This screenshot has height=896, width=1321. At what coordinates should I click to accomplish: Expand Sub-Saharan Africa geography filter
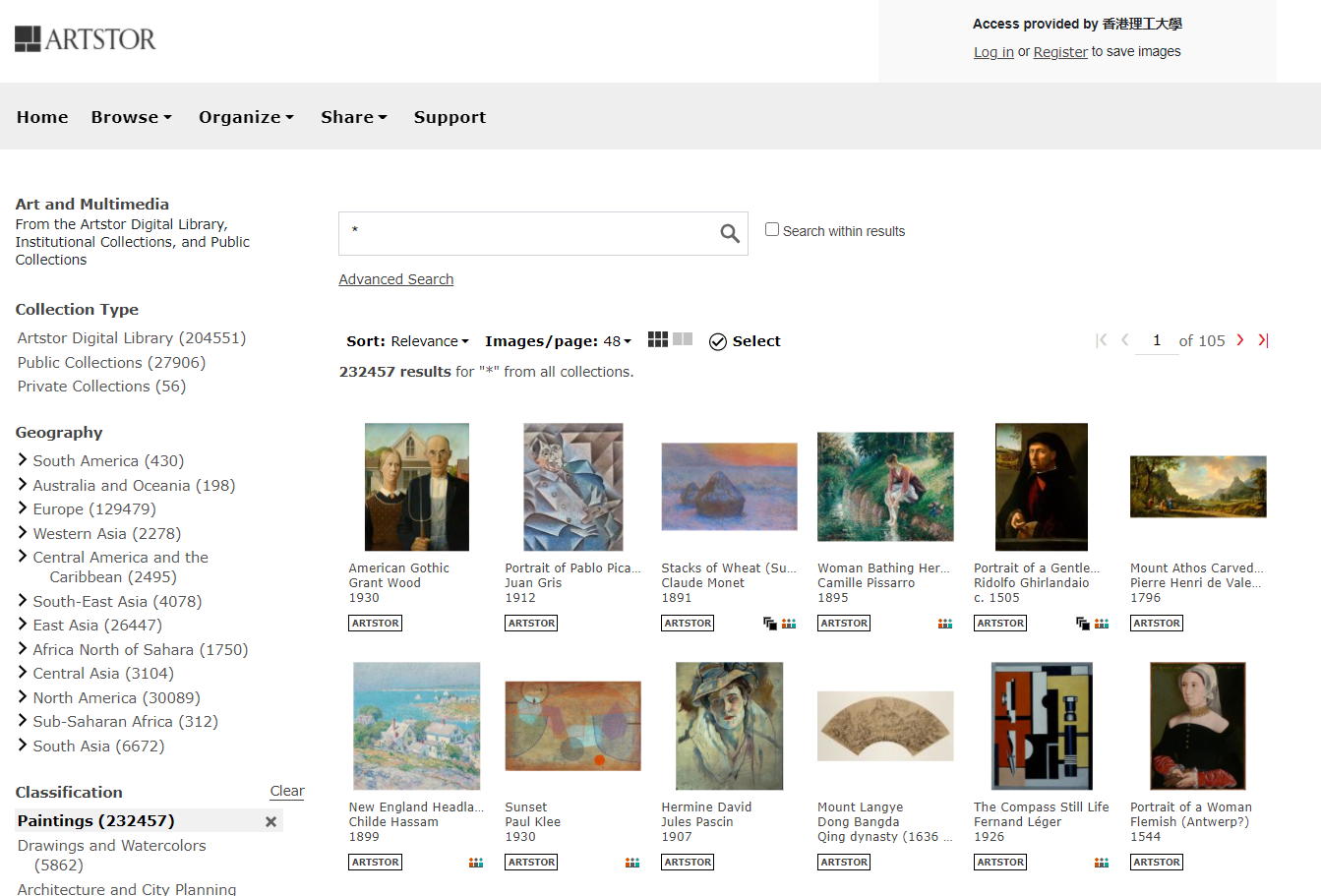coord(23,720)
